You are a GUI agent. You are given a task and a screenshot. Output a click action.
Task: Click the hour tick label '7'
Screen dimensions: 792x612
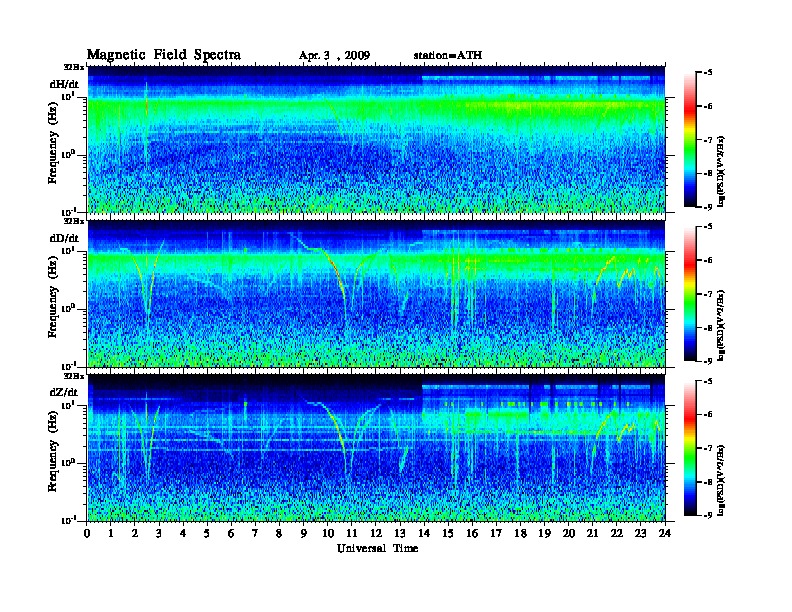pyautogui.click(x=255, y=534)
